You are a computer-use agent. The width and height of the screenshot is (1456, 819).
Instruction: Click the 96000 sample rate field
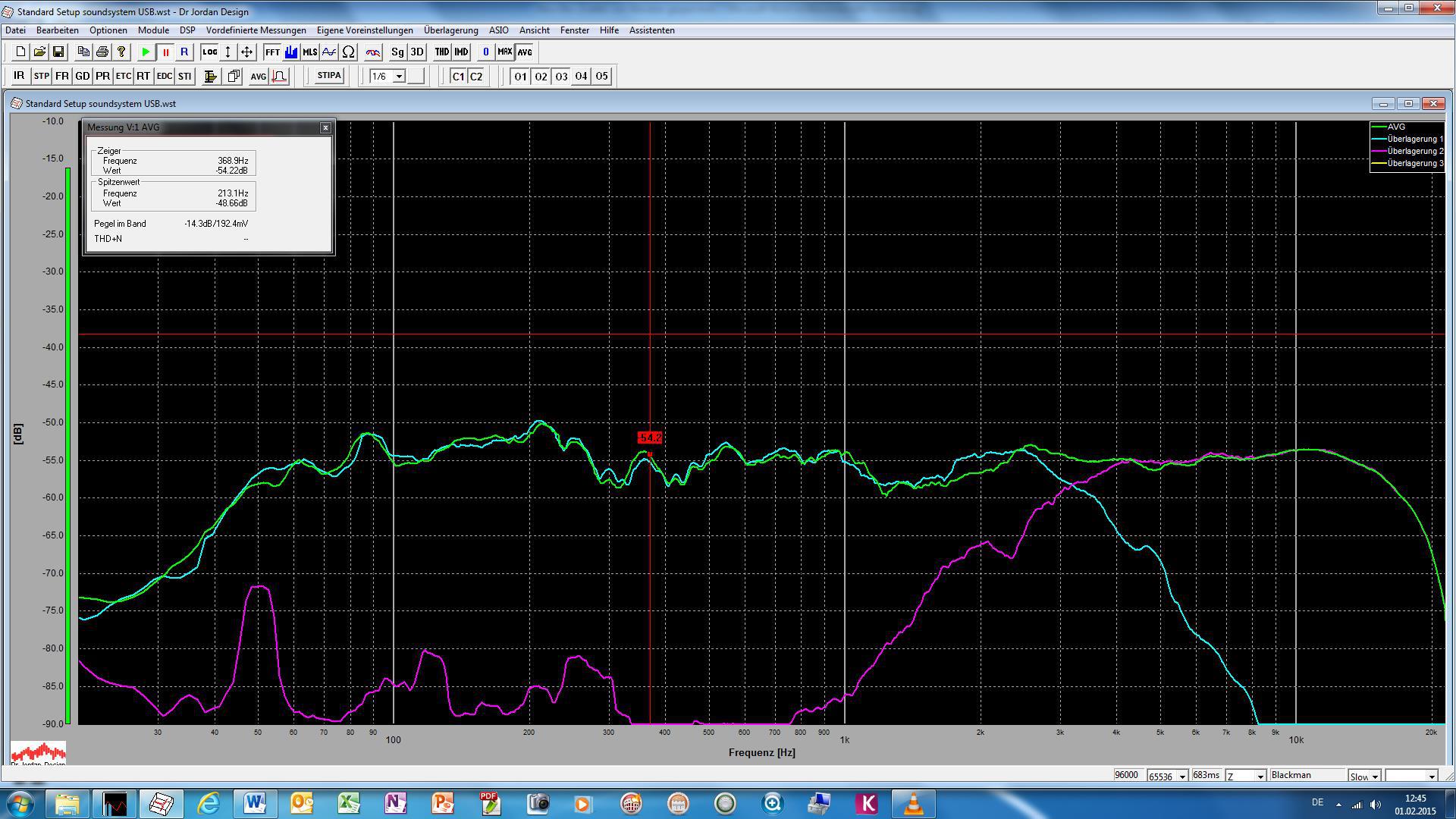pos(1127,775)
